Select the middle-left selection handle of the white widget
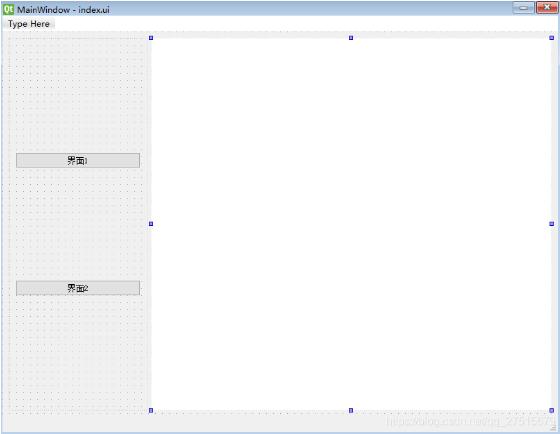The image size is (560, 434). [x=151, y=224]
